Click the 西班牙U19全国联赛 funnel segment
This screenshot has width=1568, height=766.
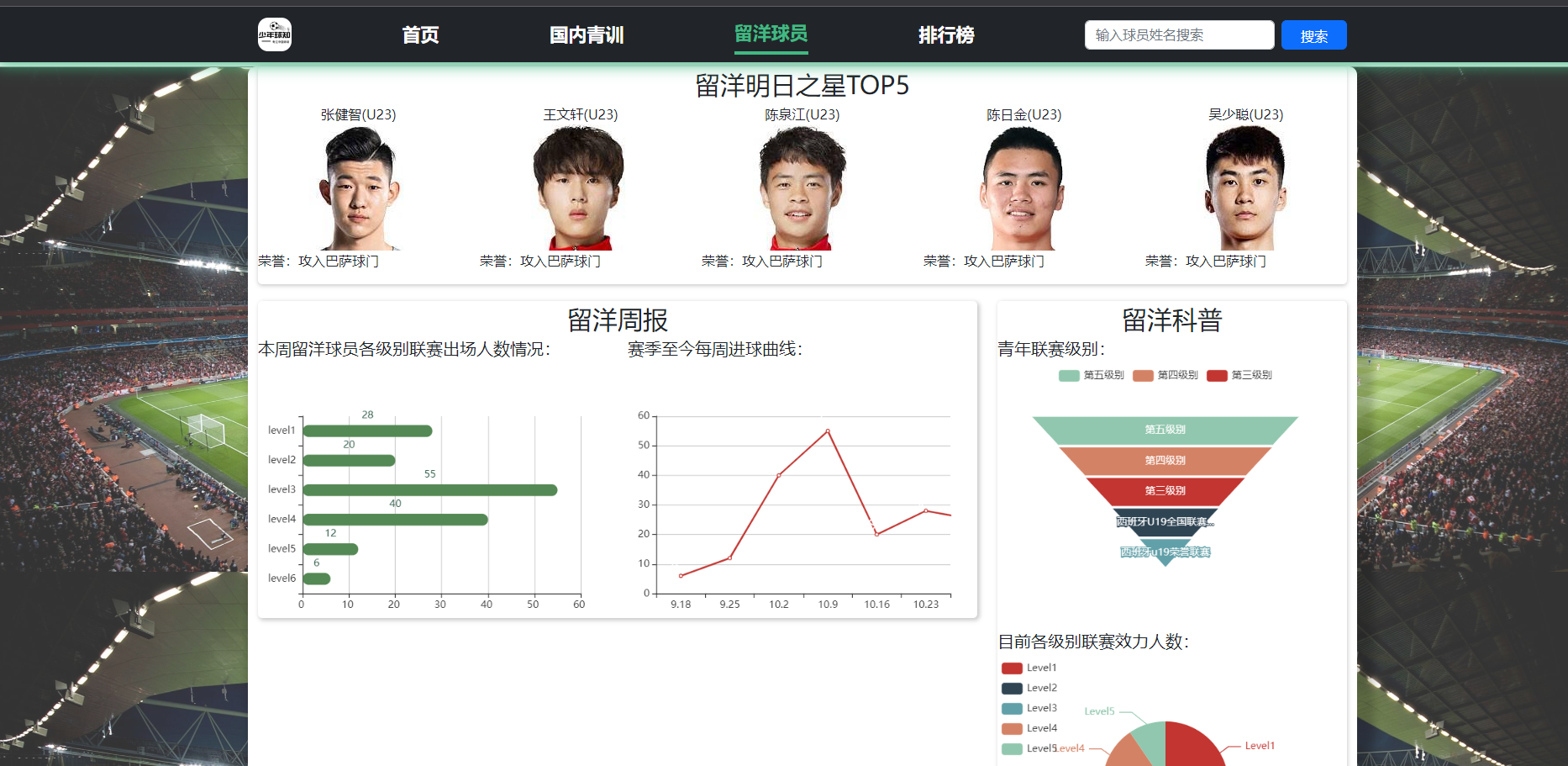click(x=1165, y=521)
